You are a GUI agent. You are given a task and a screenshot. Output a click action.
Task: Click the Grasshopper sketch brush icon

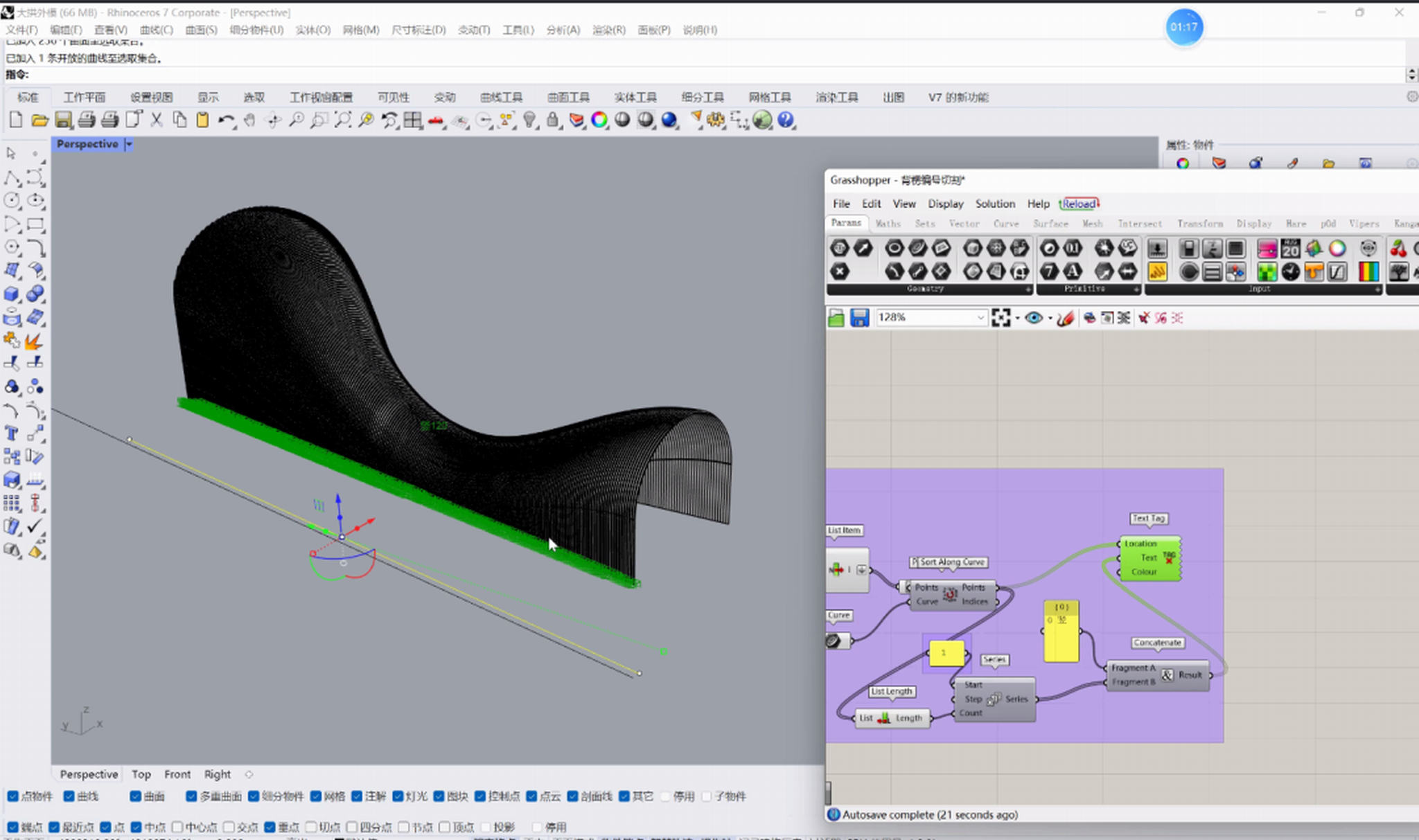tap(1065, 318)
